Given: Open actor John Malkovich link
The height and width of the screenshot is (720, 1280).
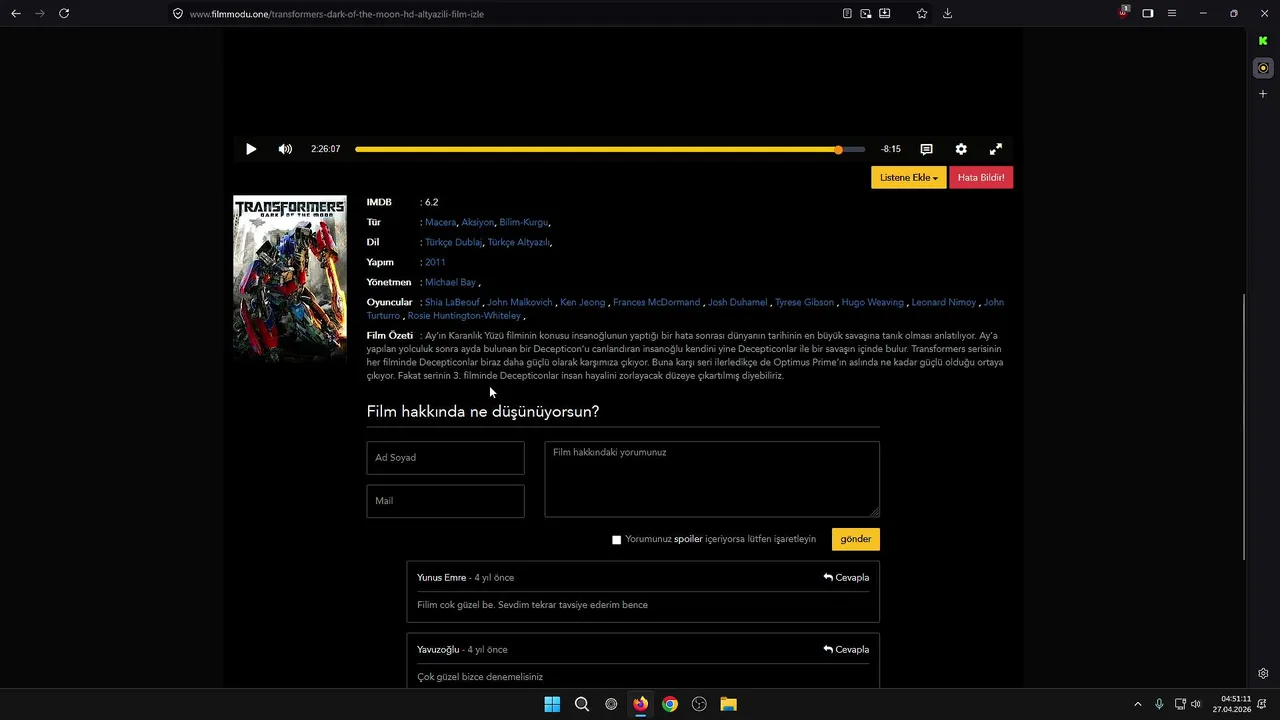Looking at the screenshot, I should click(x=520, y=302).
